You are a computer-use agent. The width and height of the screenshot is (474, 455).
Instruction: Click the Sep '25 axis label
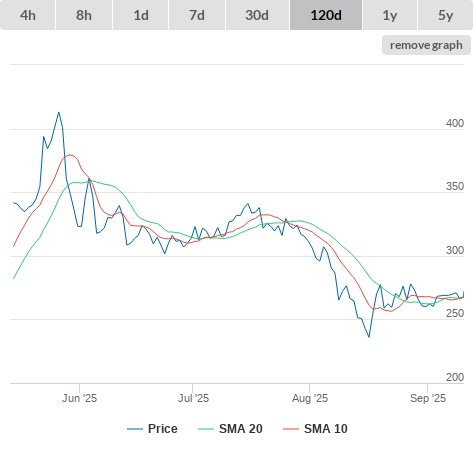click(428, 398)
